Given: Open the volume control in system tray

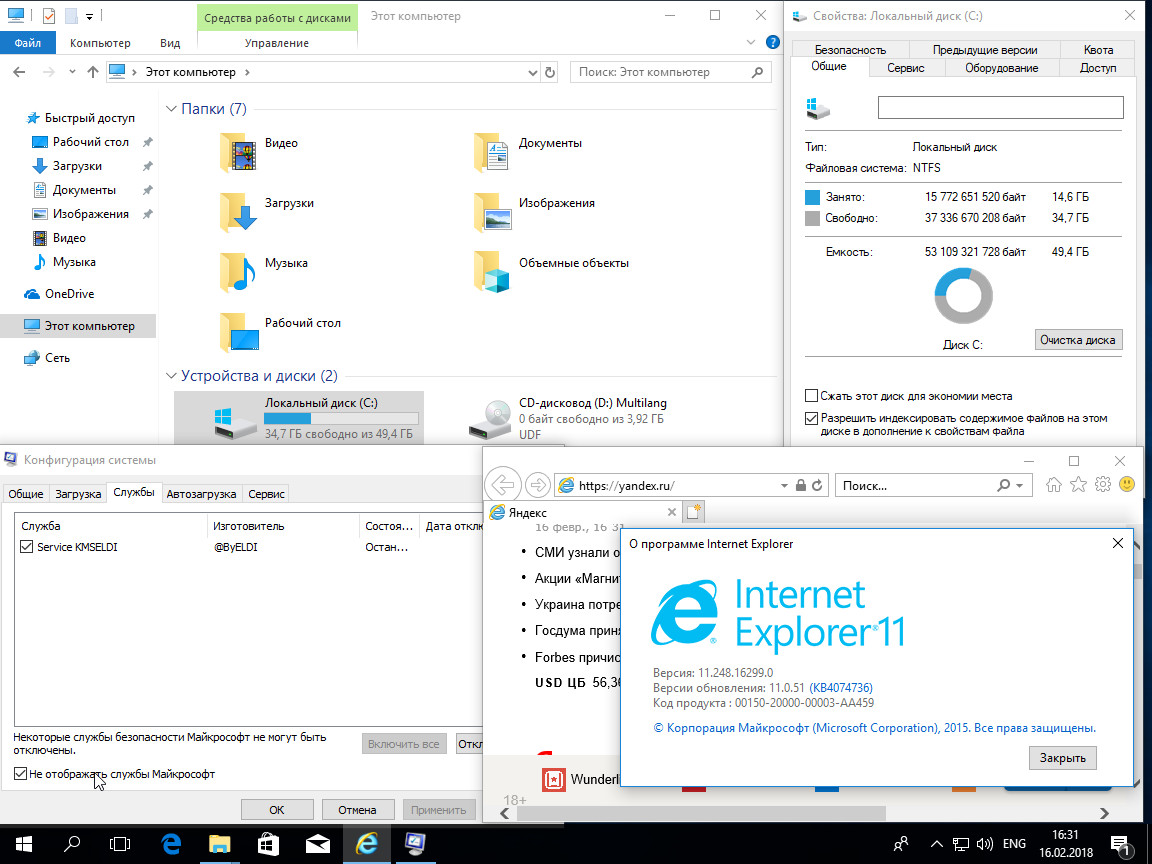Looking at the screenshot, I should pyautogui.click(x=985, y=844).
